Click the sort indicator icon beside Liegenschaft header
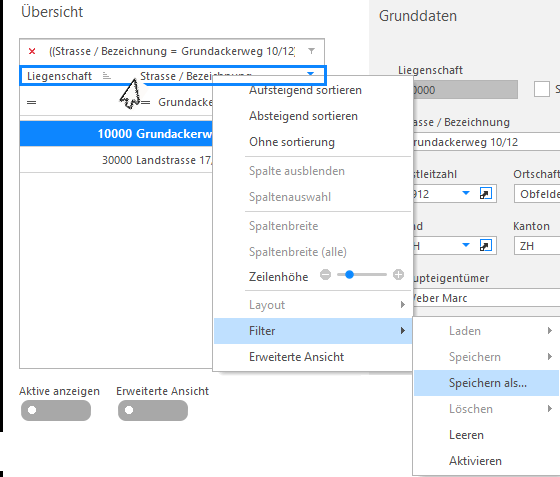560x477 pixels. pos(107,76)
